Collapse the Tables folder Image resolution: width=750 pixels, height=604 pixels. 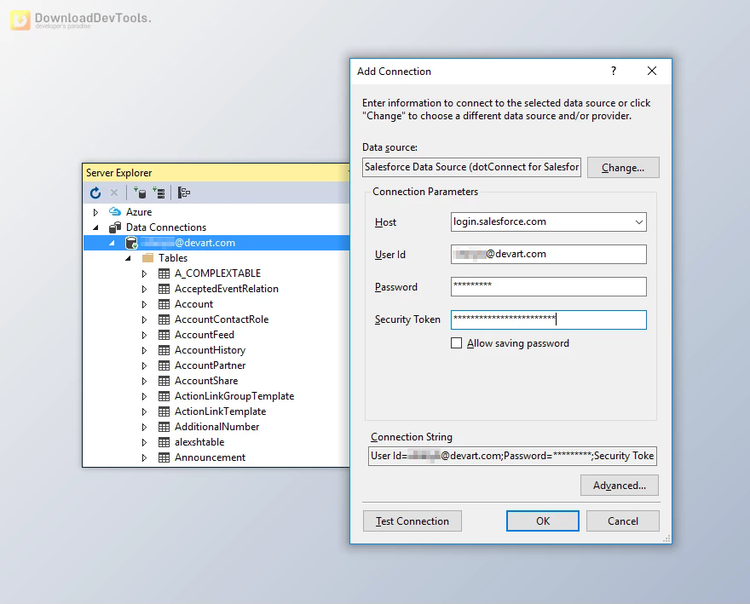coord(128,258)
